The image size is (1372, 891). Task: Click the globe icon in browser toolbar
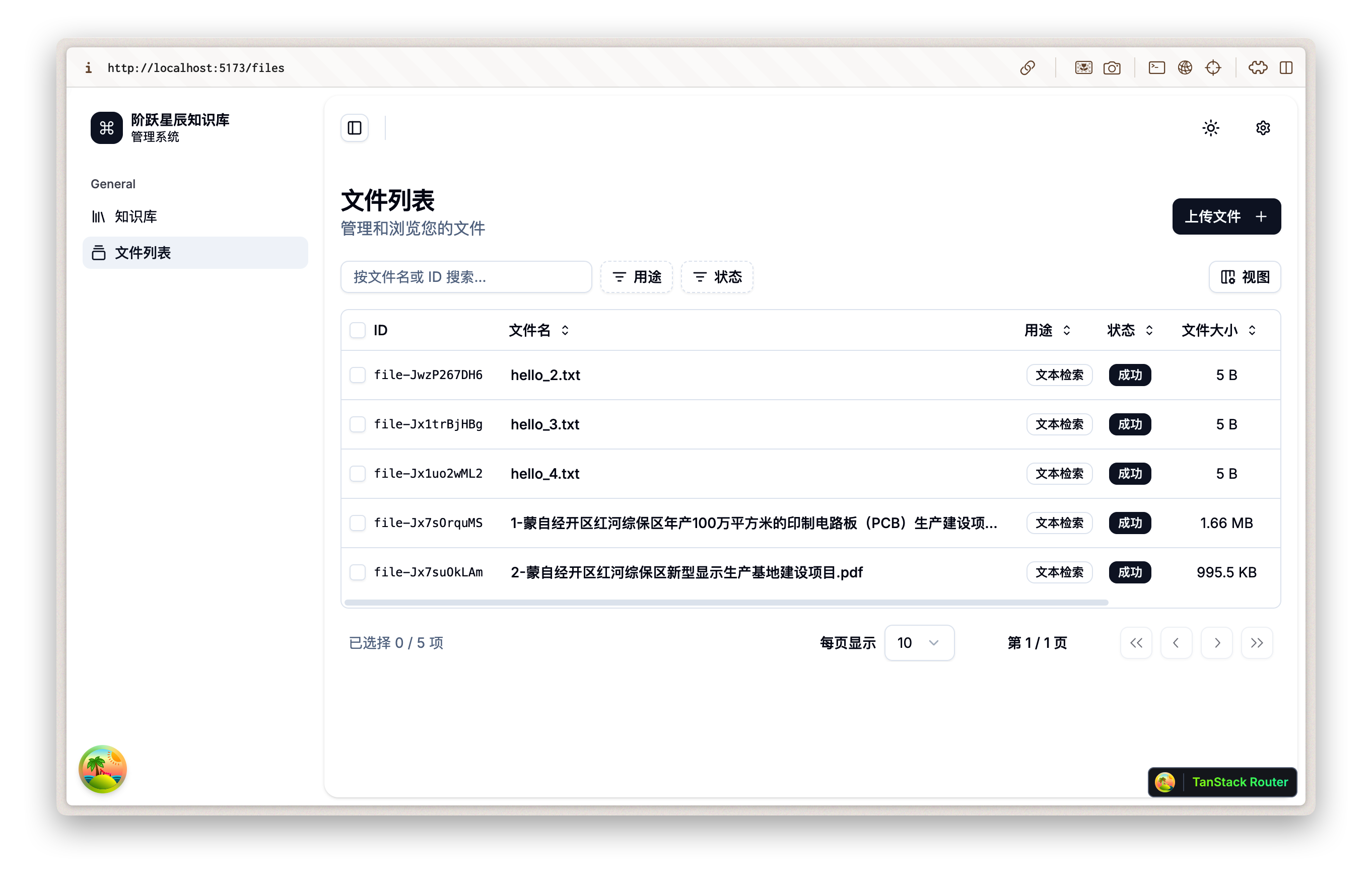click(1185, 68)
